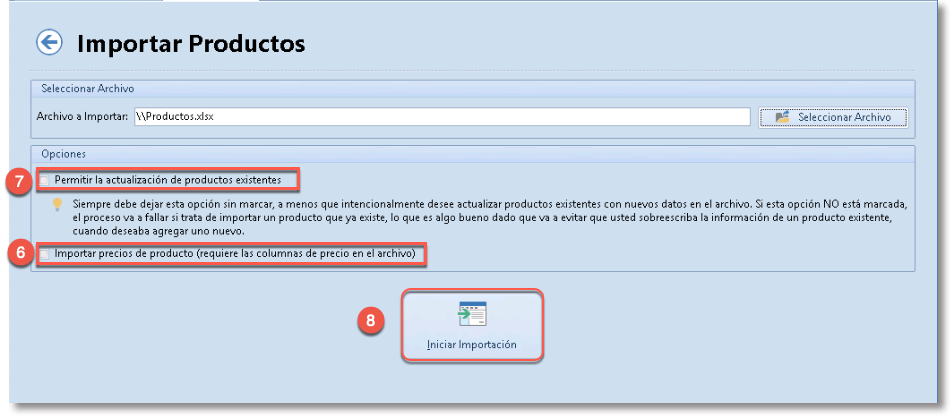Check Importar precios de producto option
This screenshot has width=951, height=416.
(x=44, y=255)
